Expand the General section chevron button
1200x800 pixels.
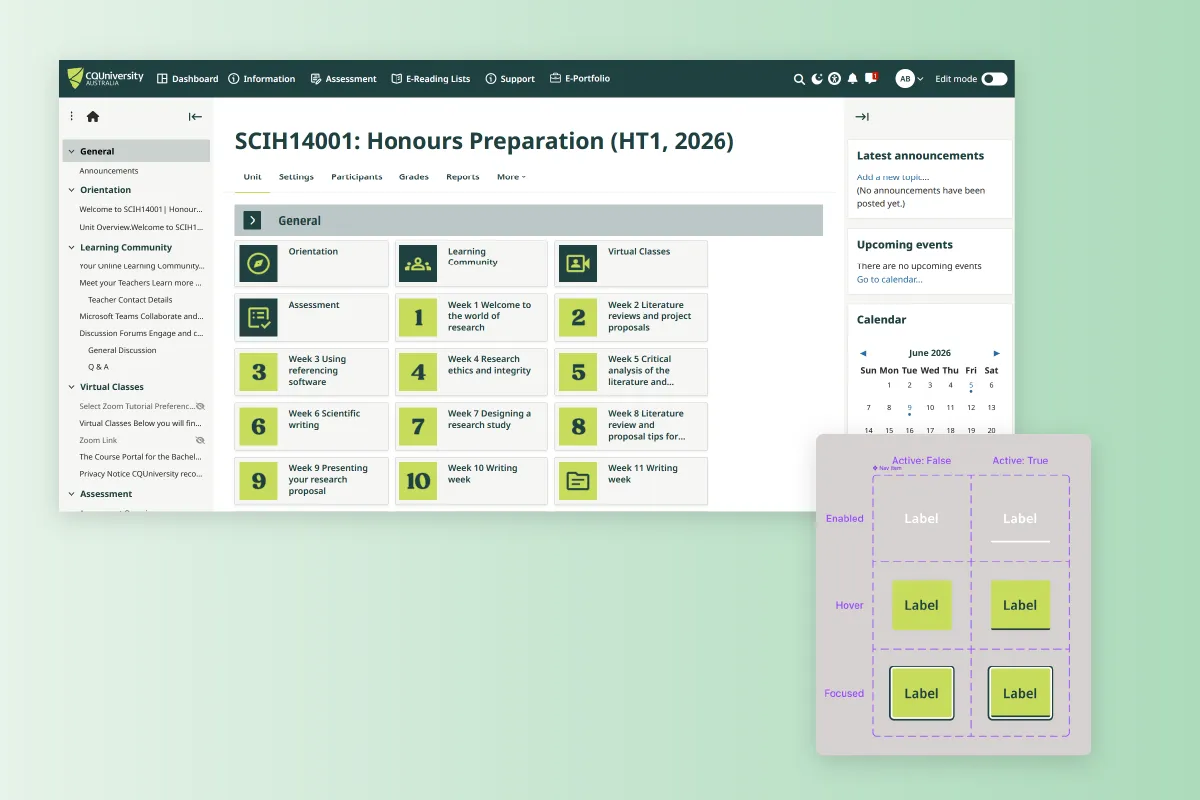point(252,220)
